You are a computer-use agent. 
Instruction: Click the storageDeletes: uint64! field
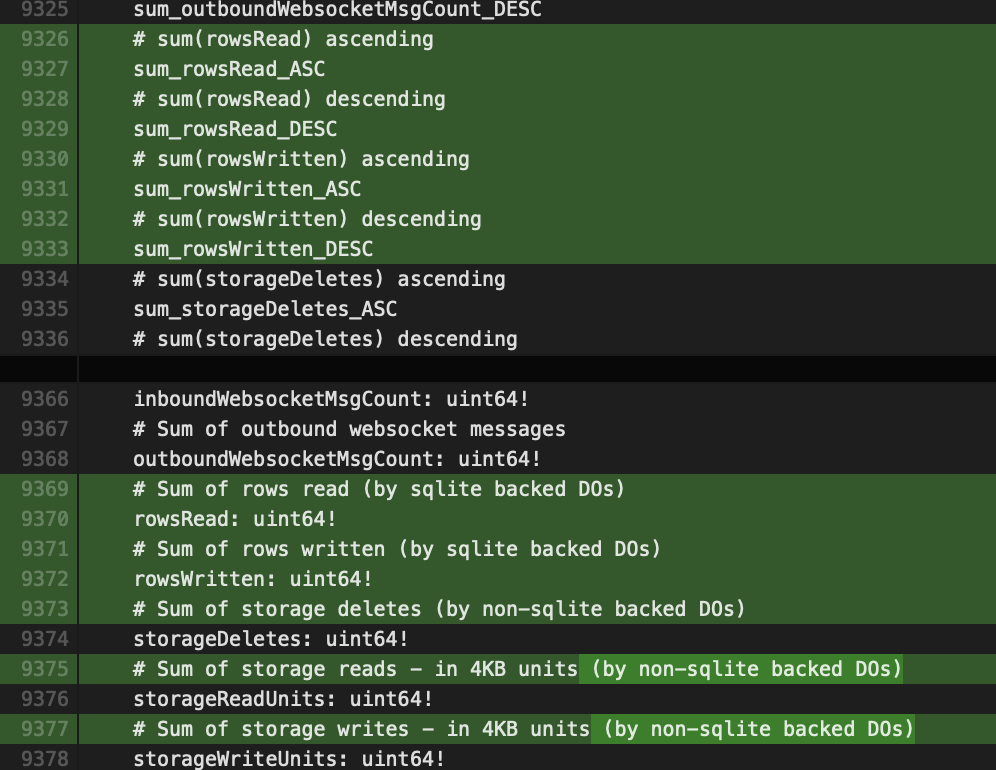click(271, 639)
